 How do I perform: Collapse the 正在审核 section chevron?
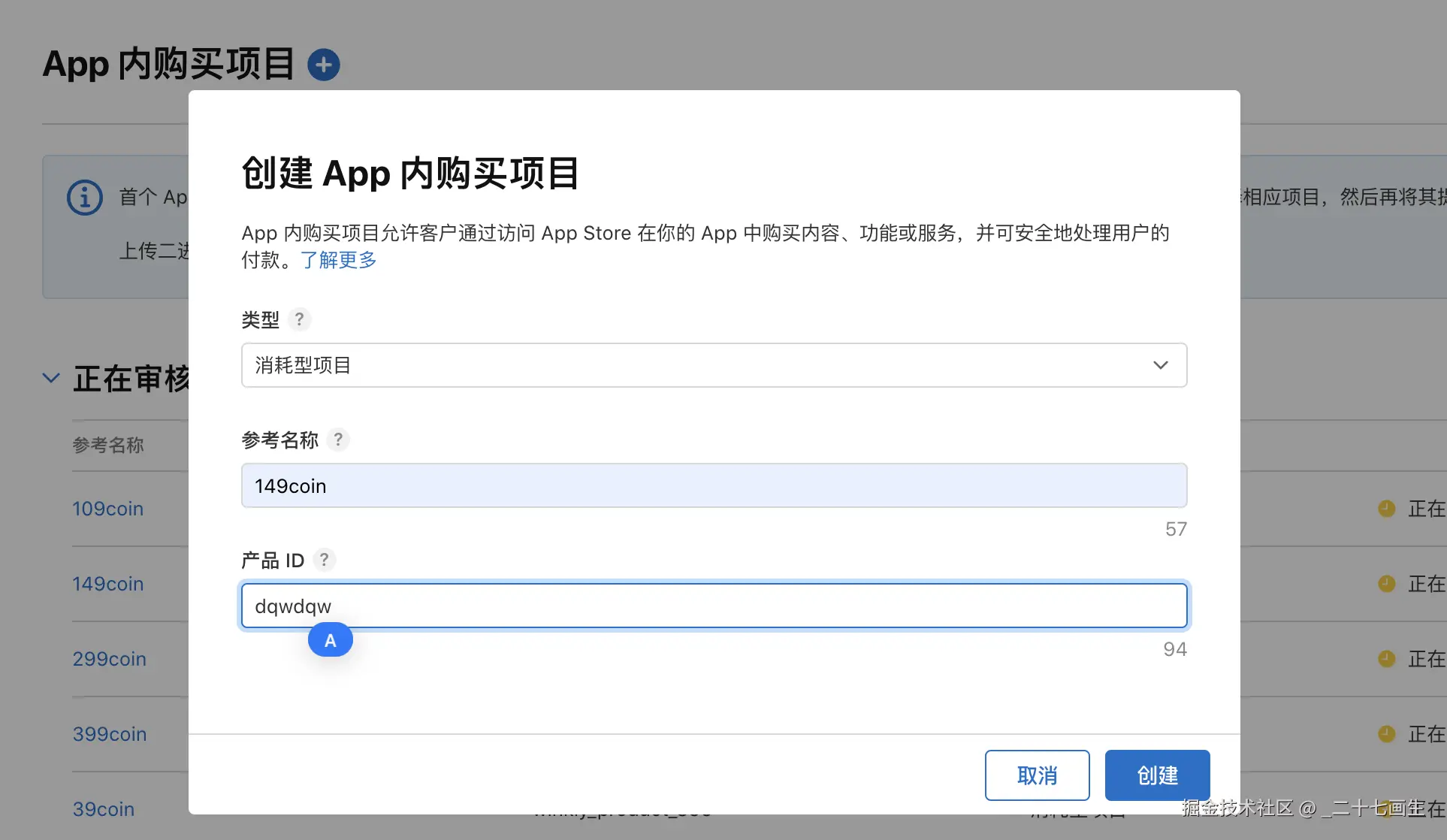(x=51, y=378)
